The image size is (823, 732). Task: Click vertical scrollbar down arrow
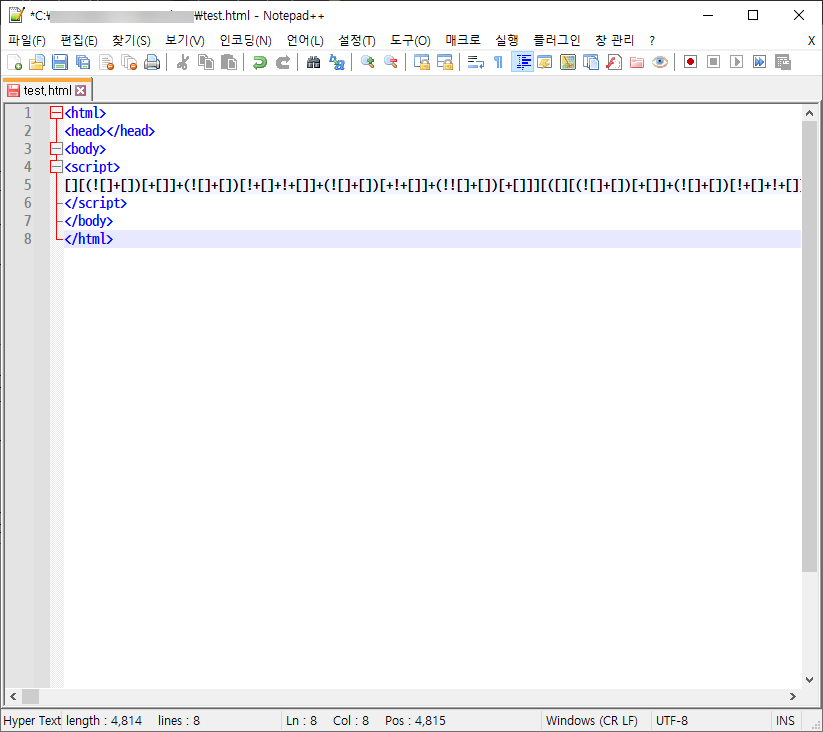click(x=809, y=680)
